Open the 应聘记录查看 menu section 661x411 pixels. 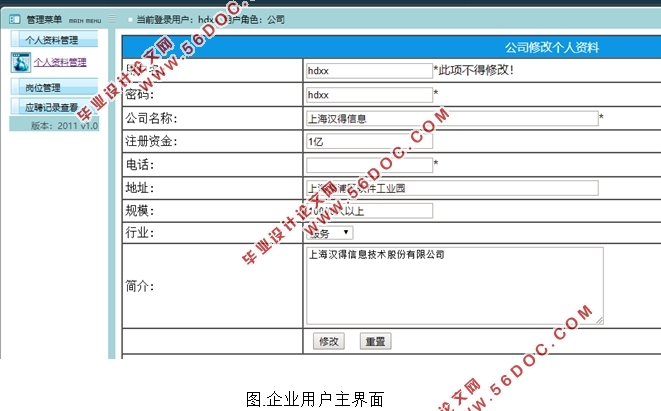pyautogui.click(x=54, y=107)
